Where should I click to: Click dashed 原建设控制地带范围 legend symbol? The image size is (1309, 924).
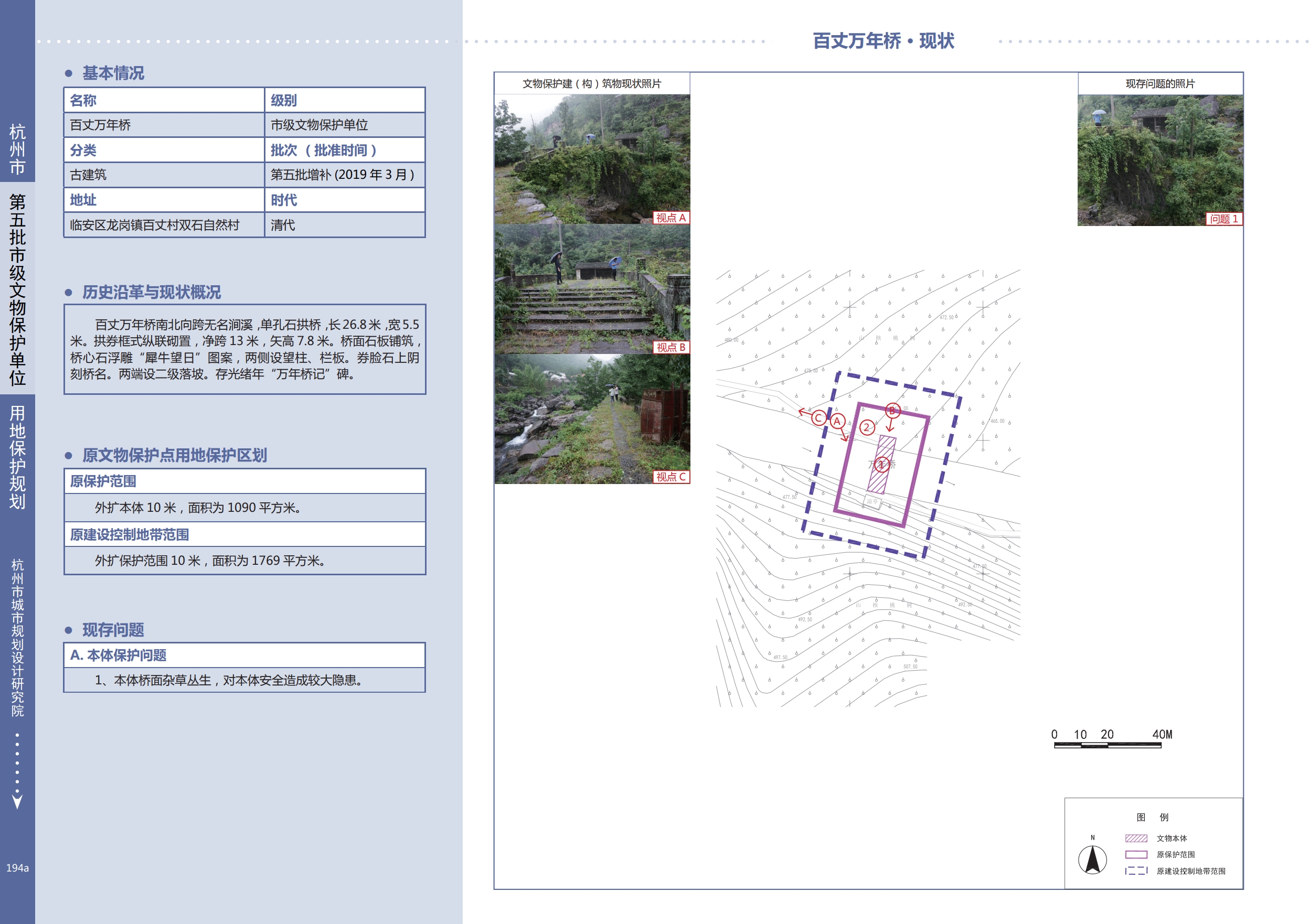tap(1136, 871)
